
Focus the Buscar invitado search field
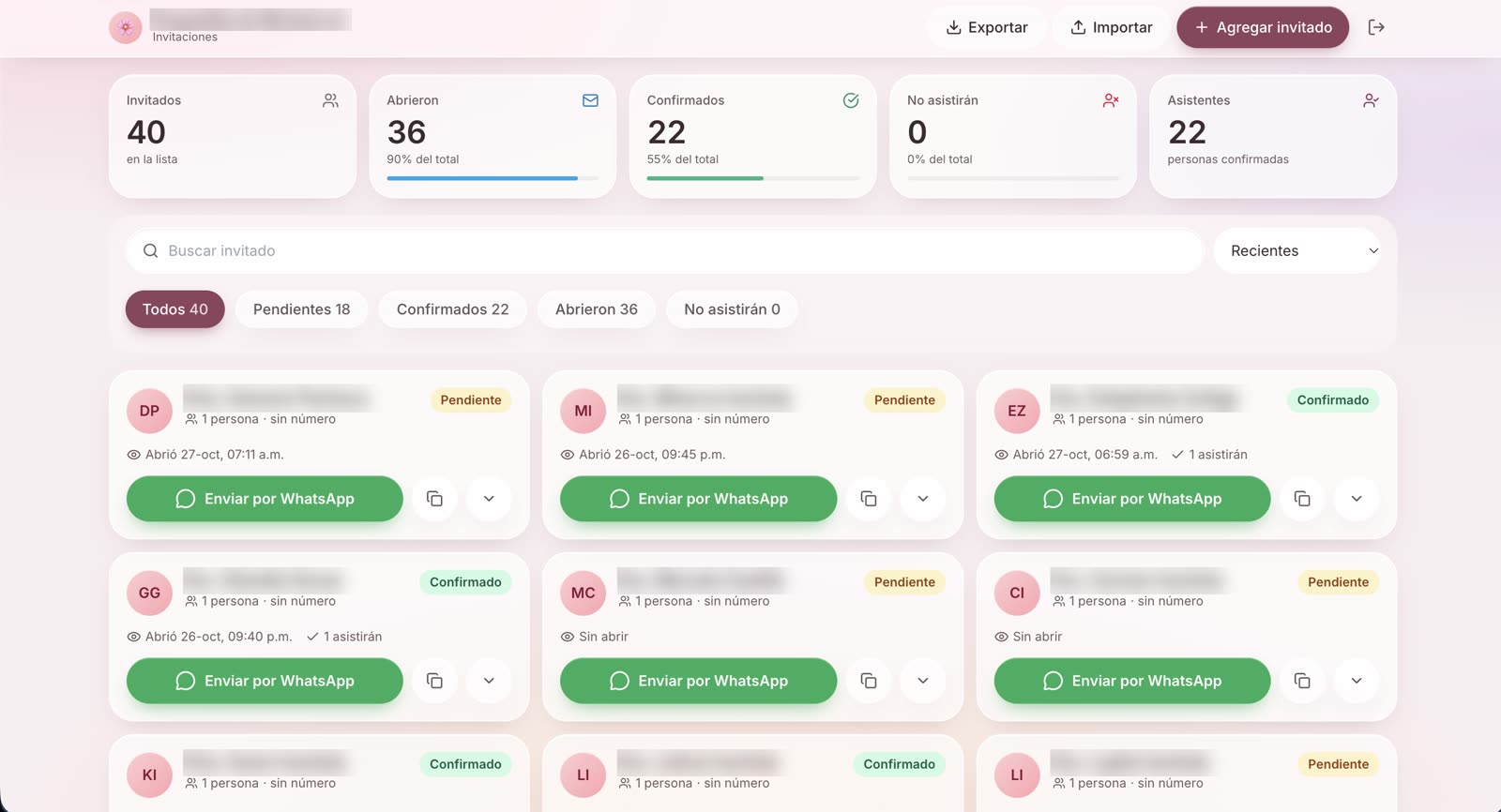(x=664, y=251)
